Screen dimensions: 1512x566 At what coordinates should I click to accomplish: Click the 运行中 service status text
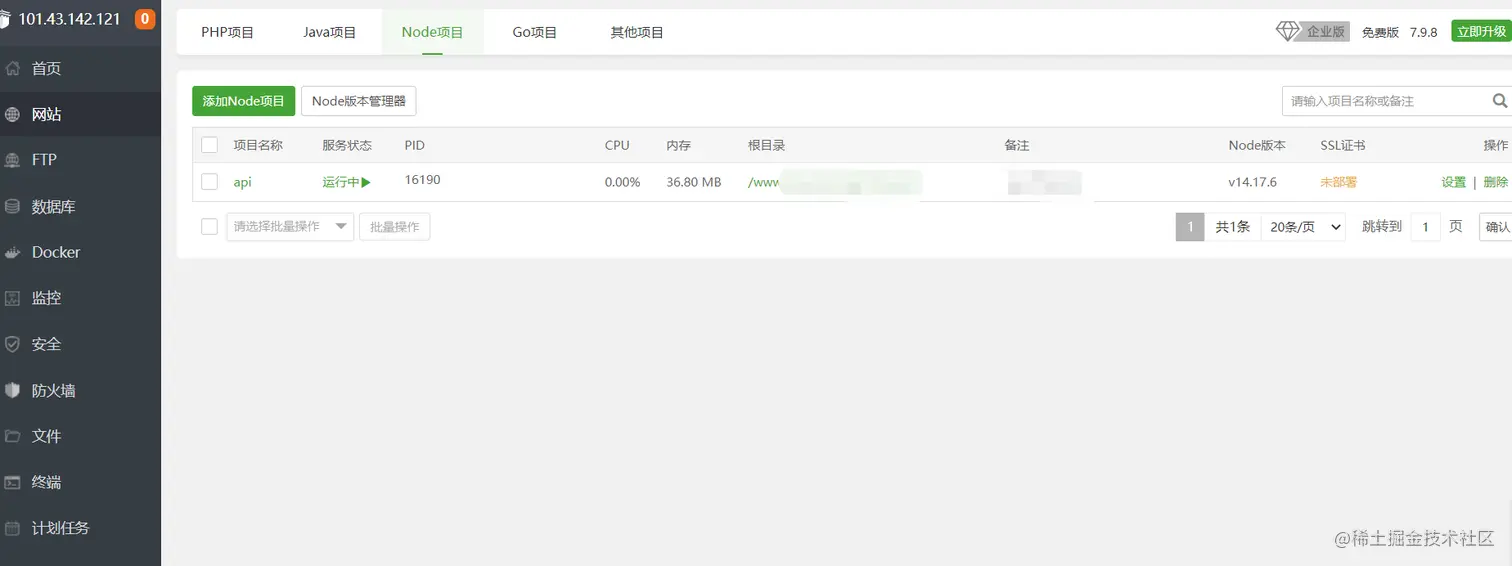tap(341, 182)
